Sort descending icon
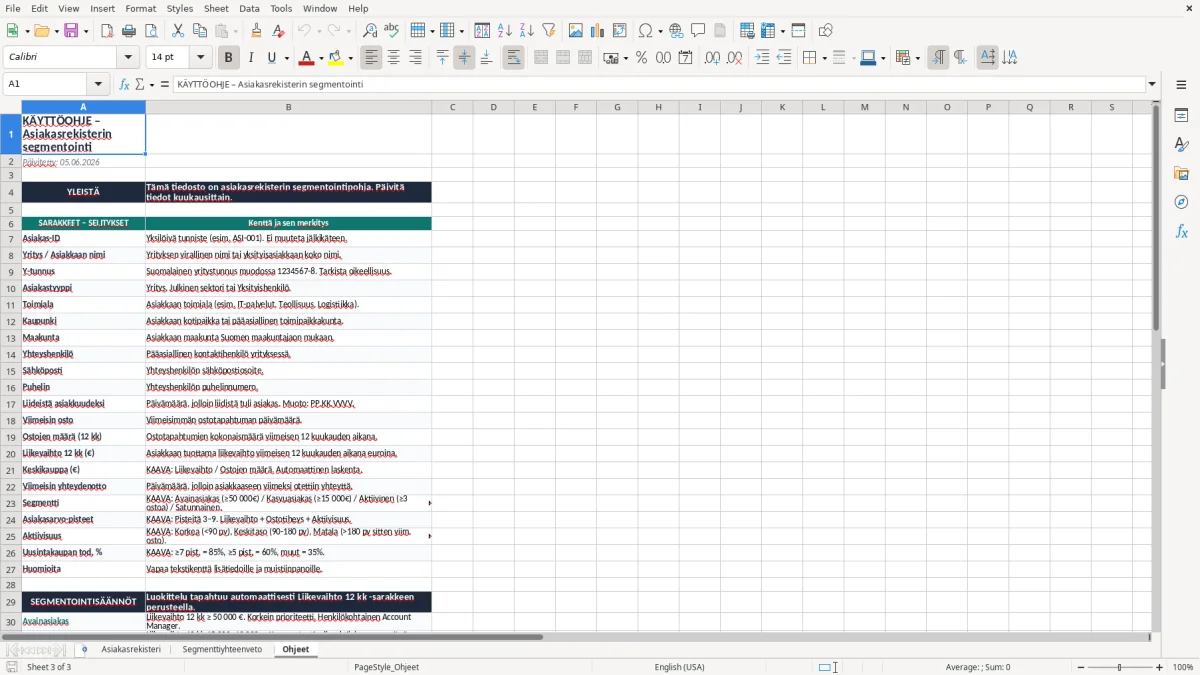The height and width of the screenshot is (675, 1200). [526, 31]
